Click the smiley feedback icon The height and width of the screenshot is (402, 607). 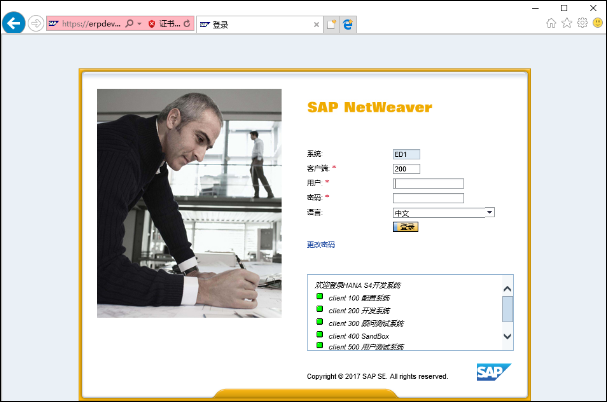coord(598,23)
